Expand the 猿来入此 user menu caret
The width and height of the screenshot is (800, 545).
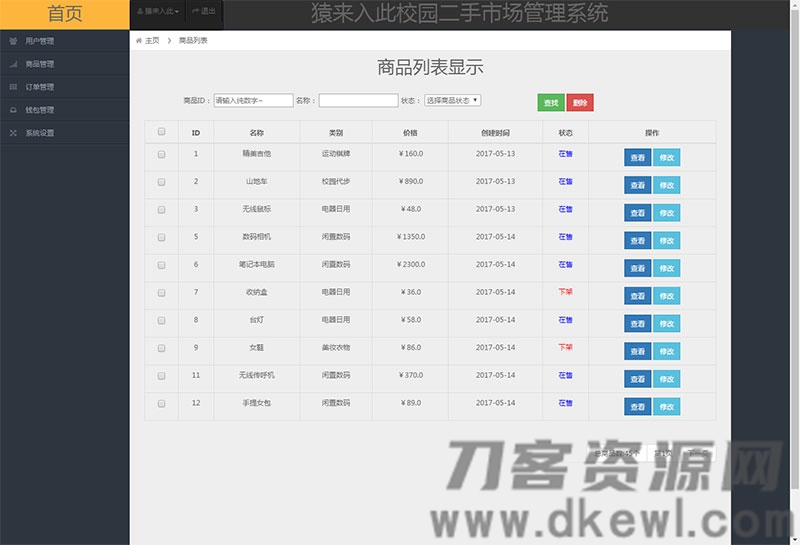177,11
